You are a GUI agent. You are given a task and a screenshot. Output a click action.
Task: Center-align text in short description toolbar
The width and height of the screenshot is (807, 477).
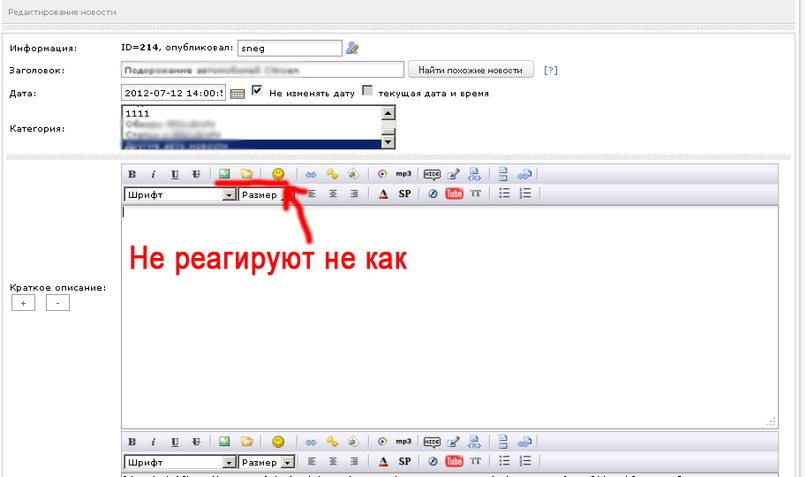click(333, 193)
